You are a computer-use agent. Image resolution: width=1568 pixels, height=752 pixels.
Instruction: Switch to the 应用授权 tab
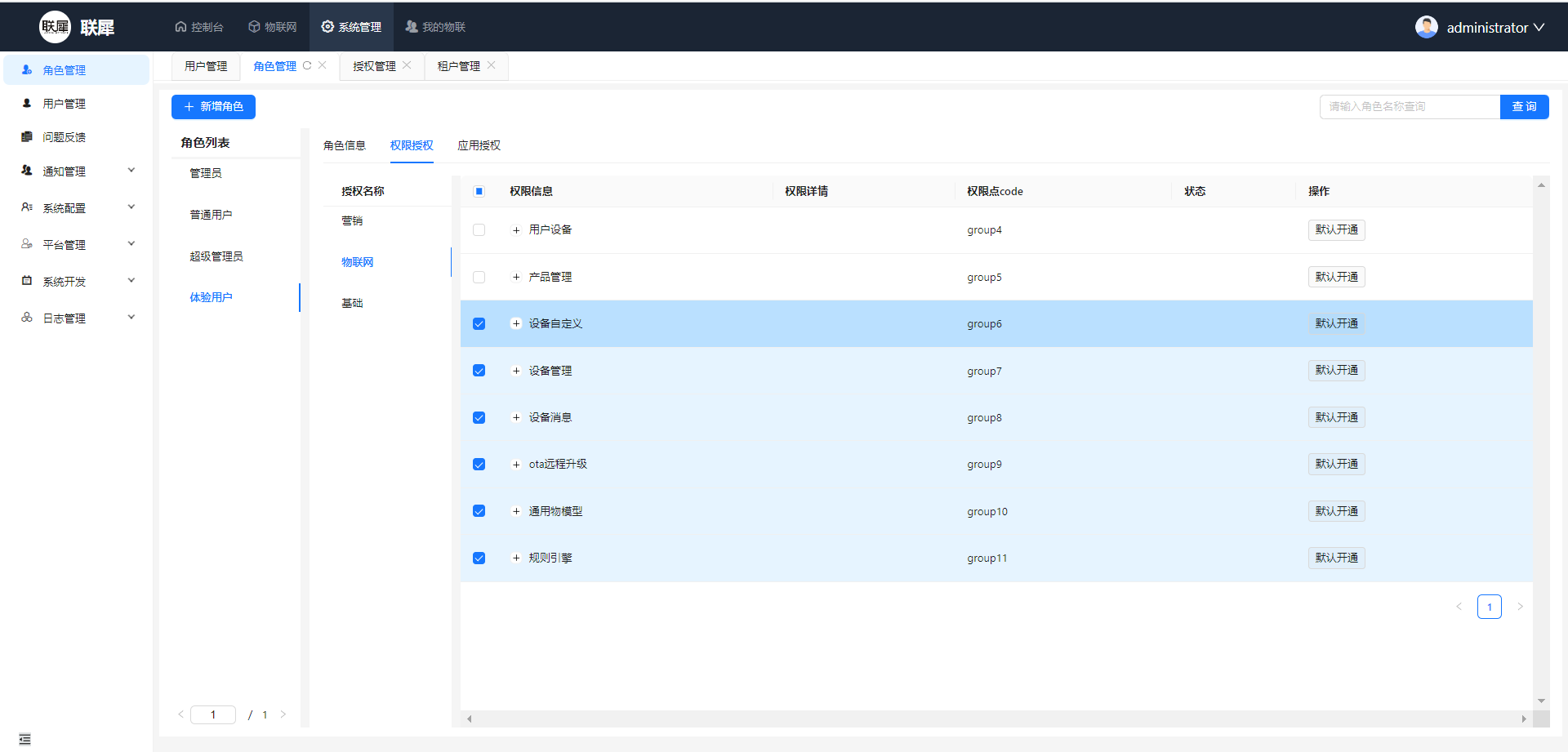pyautogui.click(x=479, y=145)
